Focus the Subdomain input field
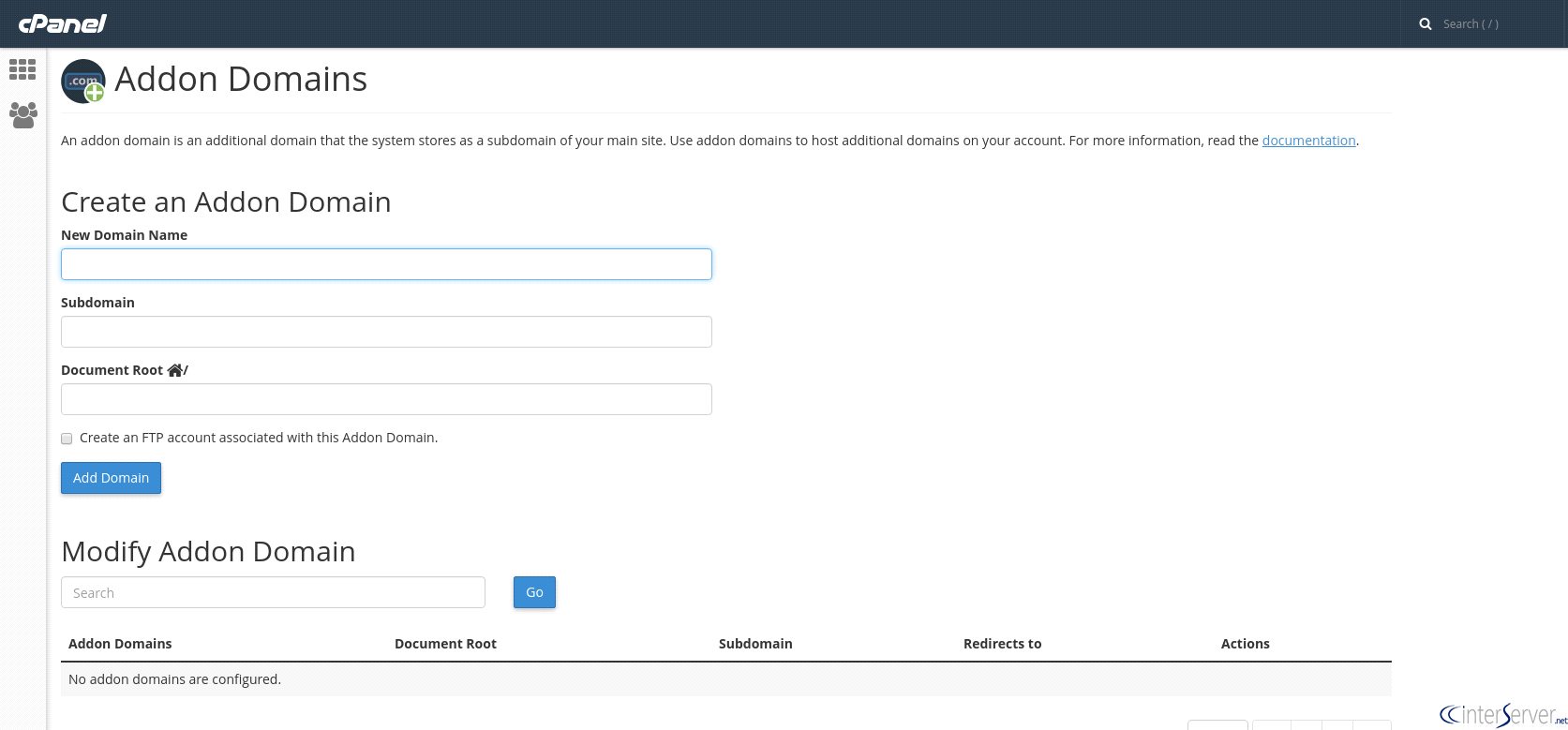 pyautogui.click(x=386, y=332)
